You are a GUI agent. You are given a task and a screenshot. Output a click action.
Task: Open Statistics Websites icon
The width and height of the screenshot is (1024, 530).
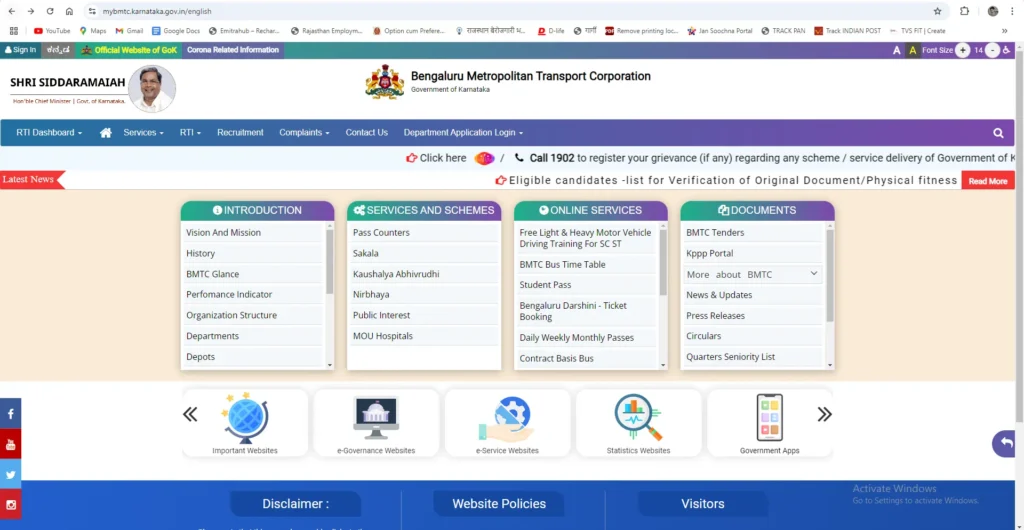tap(638, 417)
